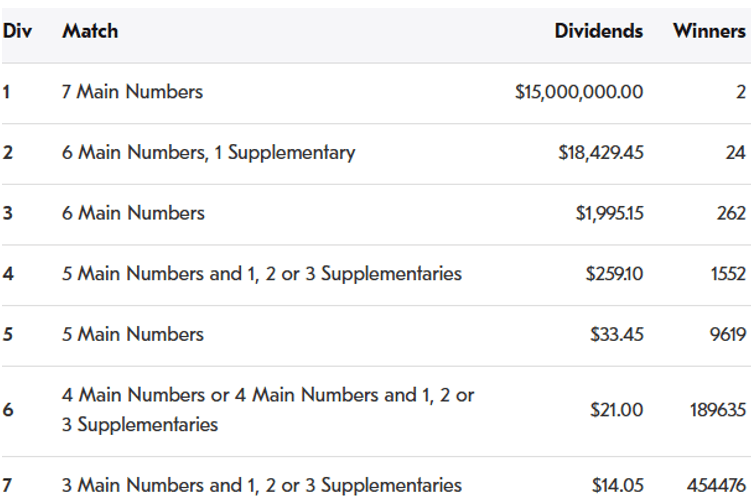The width and height of the screenshot is (751, 503).
Task: Click the $14.05 dividend for division 7
Action: (x=617, y=486)
